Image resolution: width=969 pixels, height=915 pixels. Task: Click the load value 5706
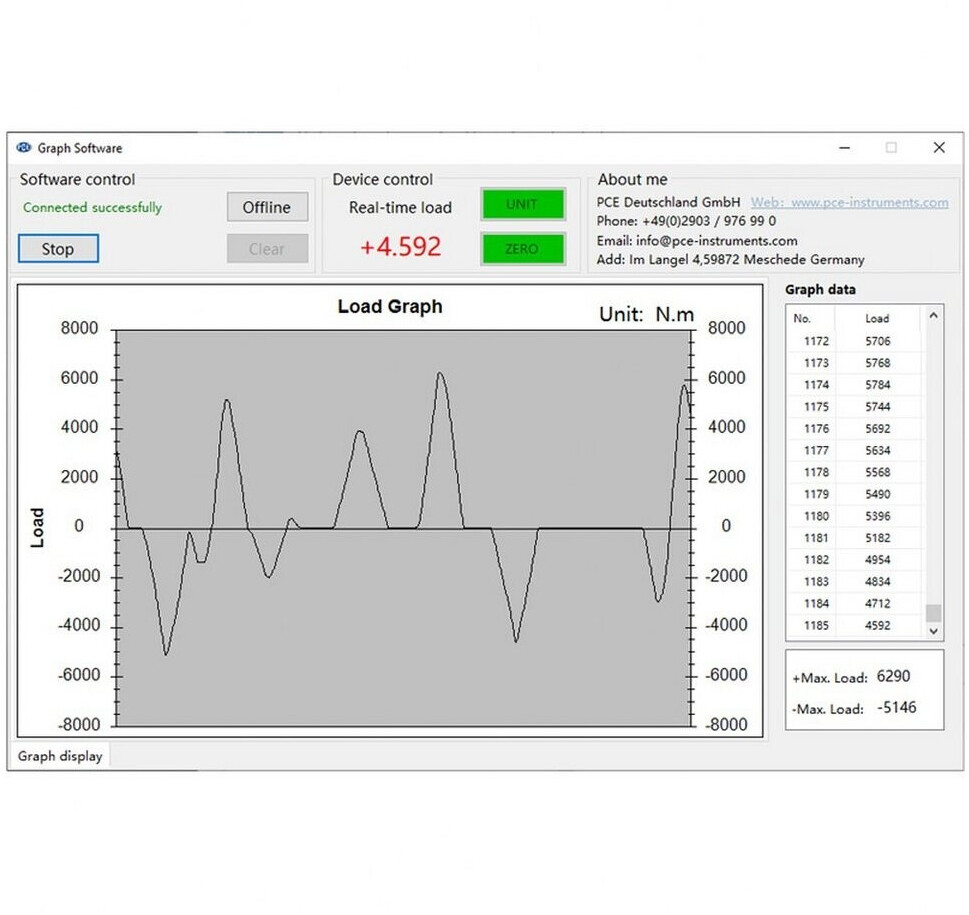click(x=878, y=341)
